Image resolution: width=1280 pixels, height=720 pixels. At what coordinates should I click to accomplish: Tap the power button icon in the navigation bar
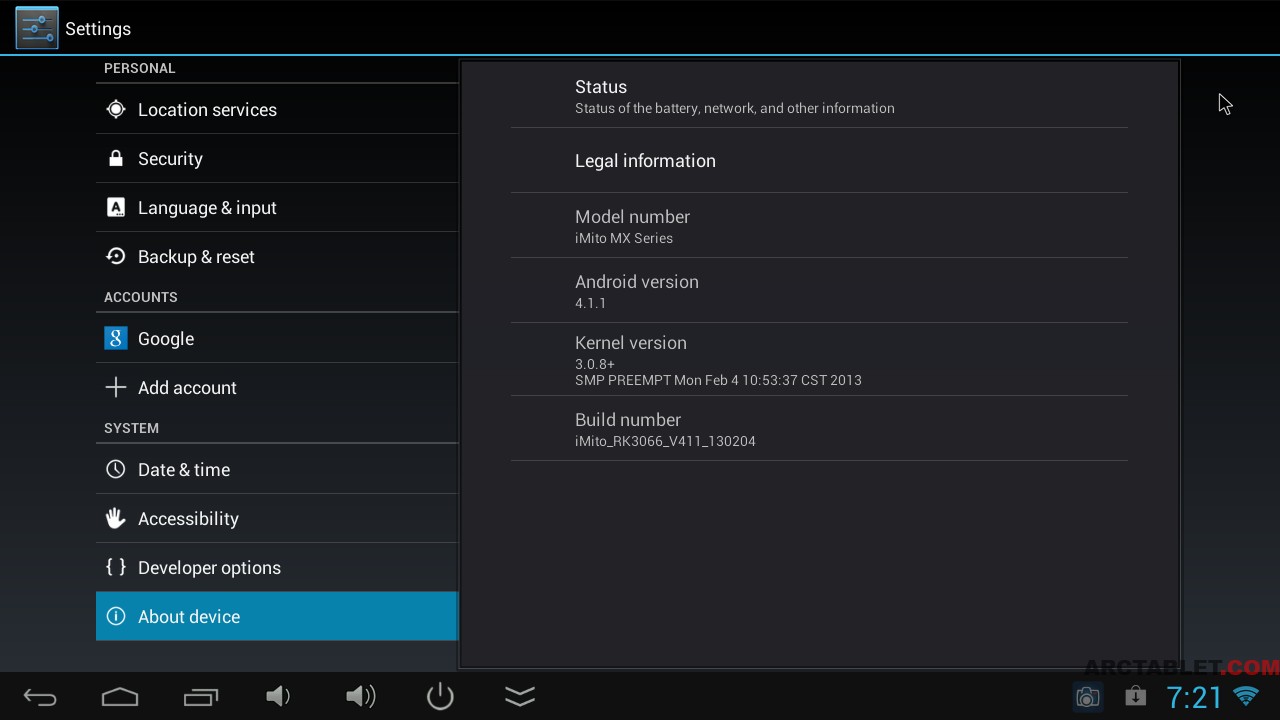(x=440, y=696)
